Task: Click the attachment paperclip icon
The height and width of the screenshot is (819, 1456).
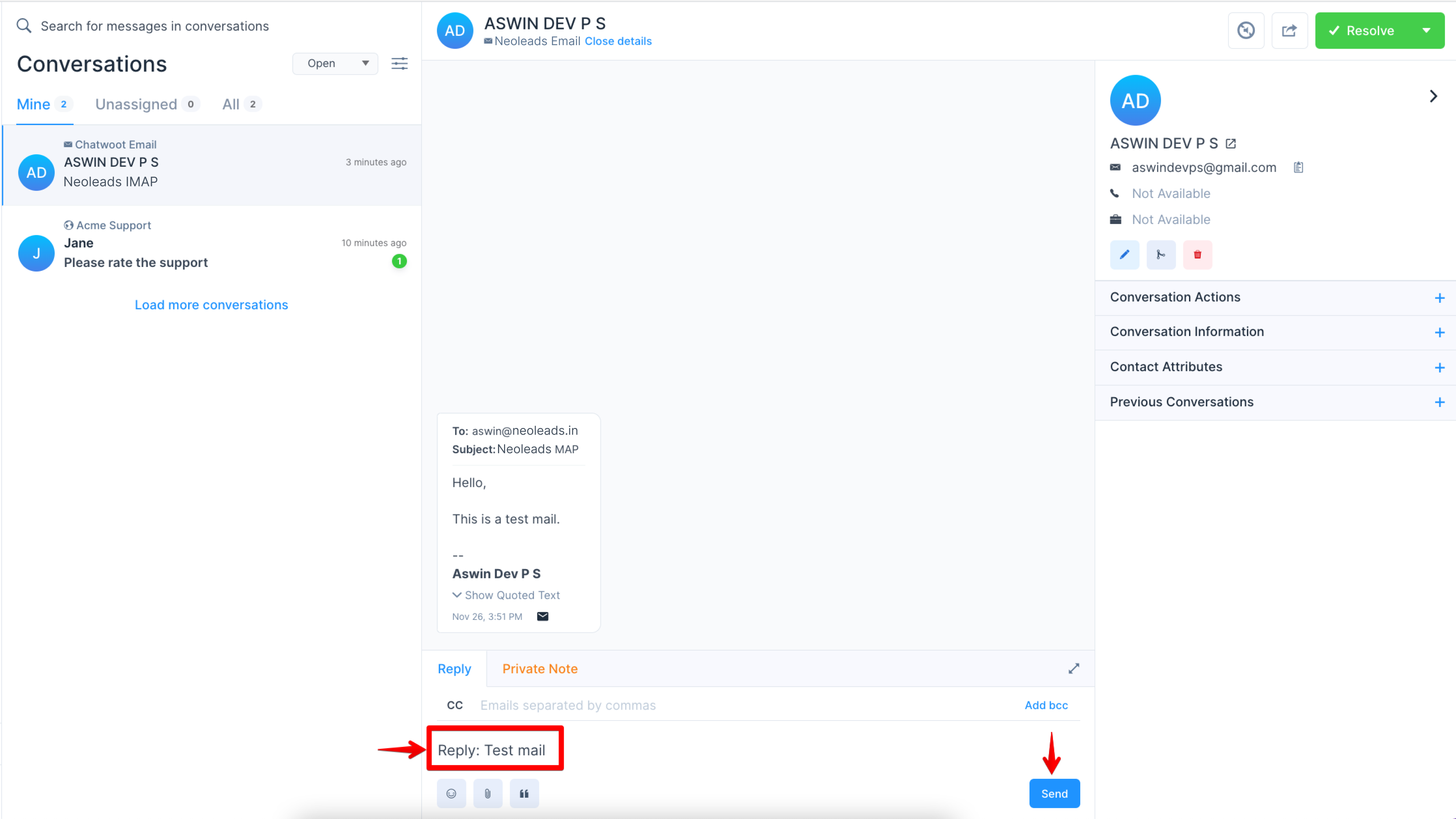Action: coord(487,793)
